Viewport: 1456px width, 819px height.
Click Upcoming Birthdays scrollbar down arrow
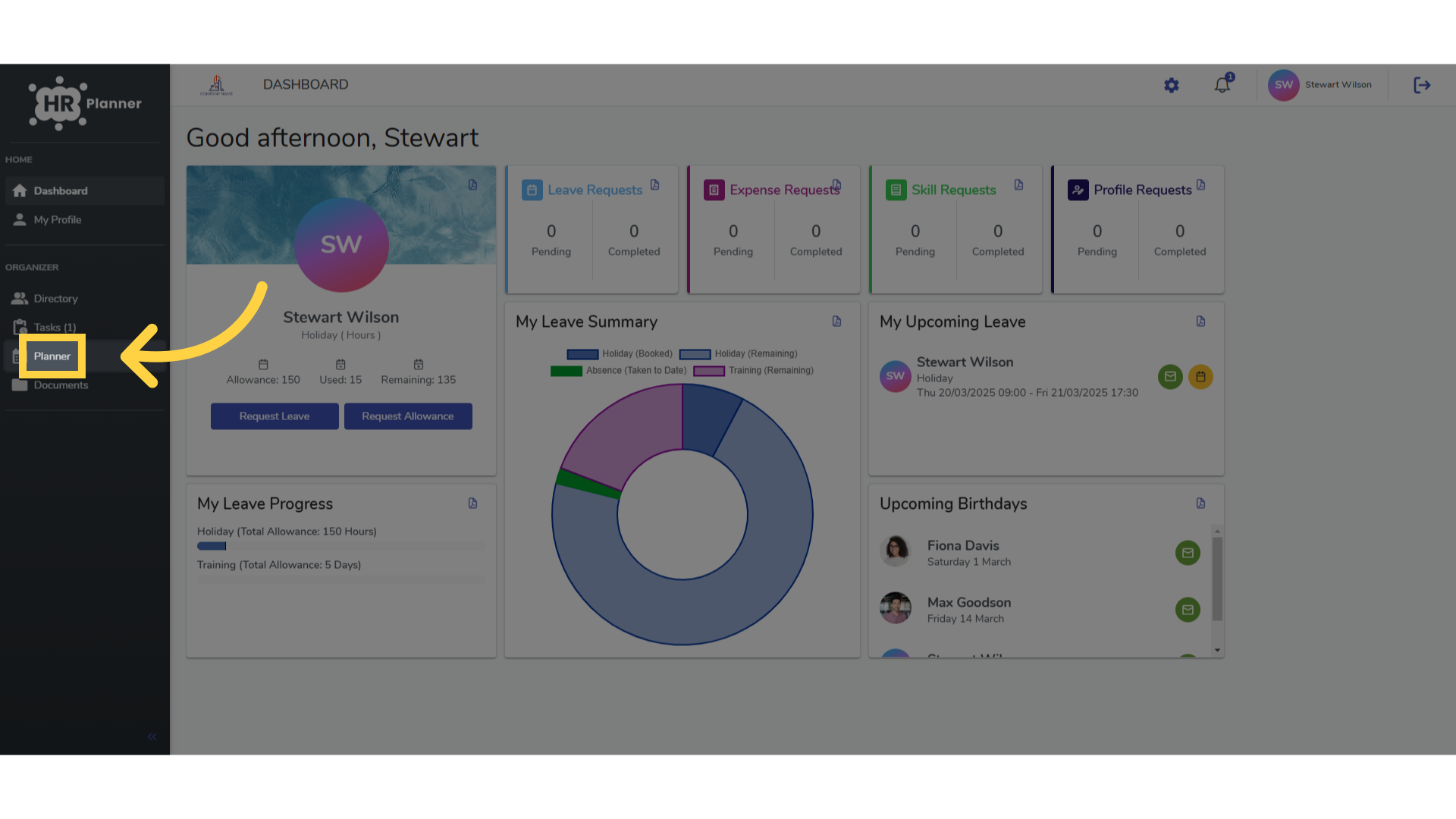click(x=1217, y=650)
